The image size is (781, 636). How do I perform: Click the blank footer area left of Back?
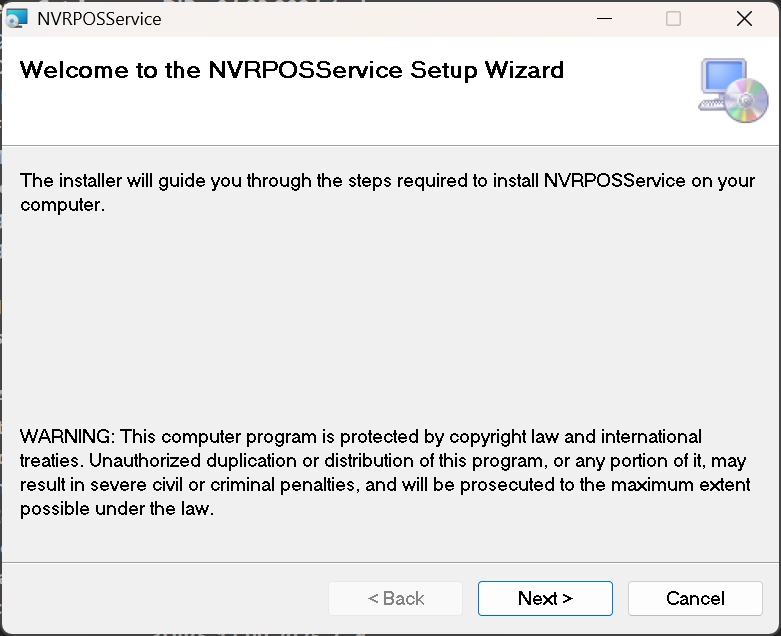[160, 598]
